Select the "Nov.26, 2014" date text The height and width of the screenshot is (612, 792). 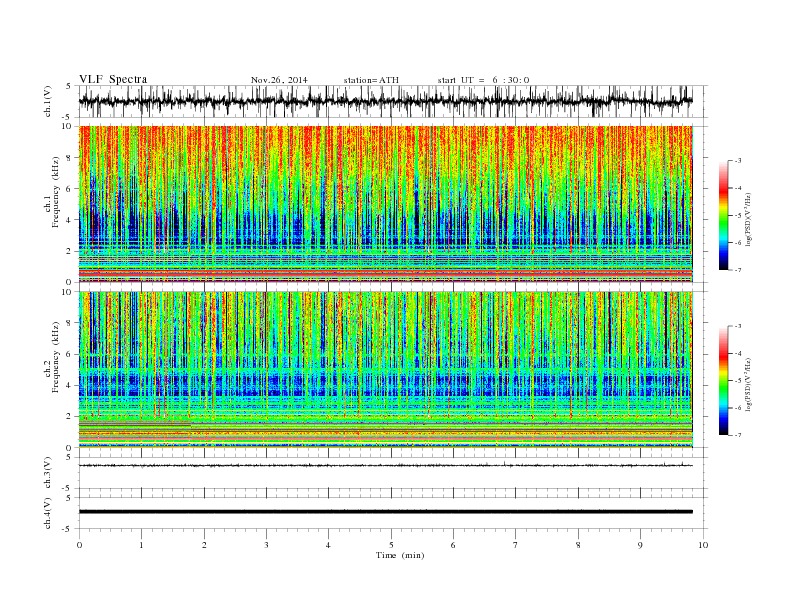279,80
